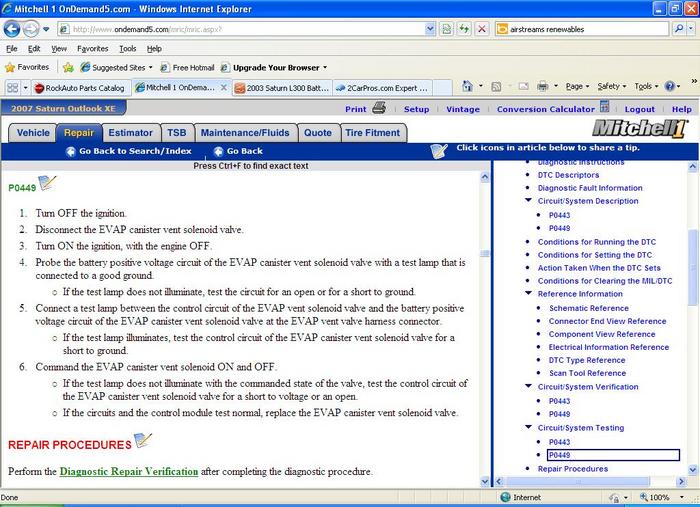This screenshot has height=507, width=700.
Task: Click the blue Help question mark icon
Action: tap(670, 86)
